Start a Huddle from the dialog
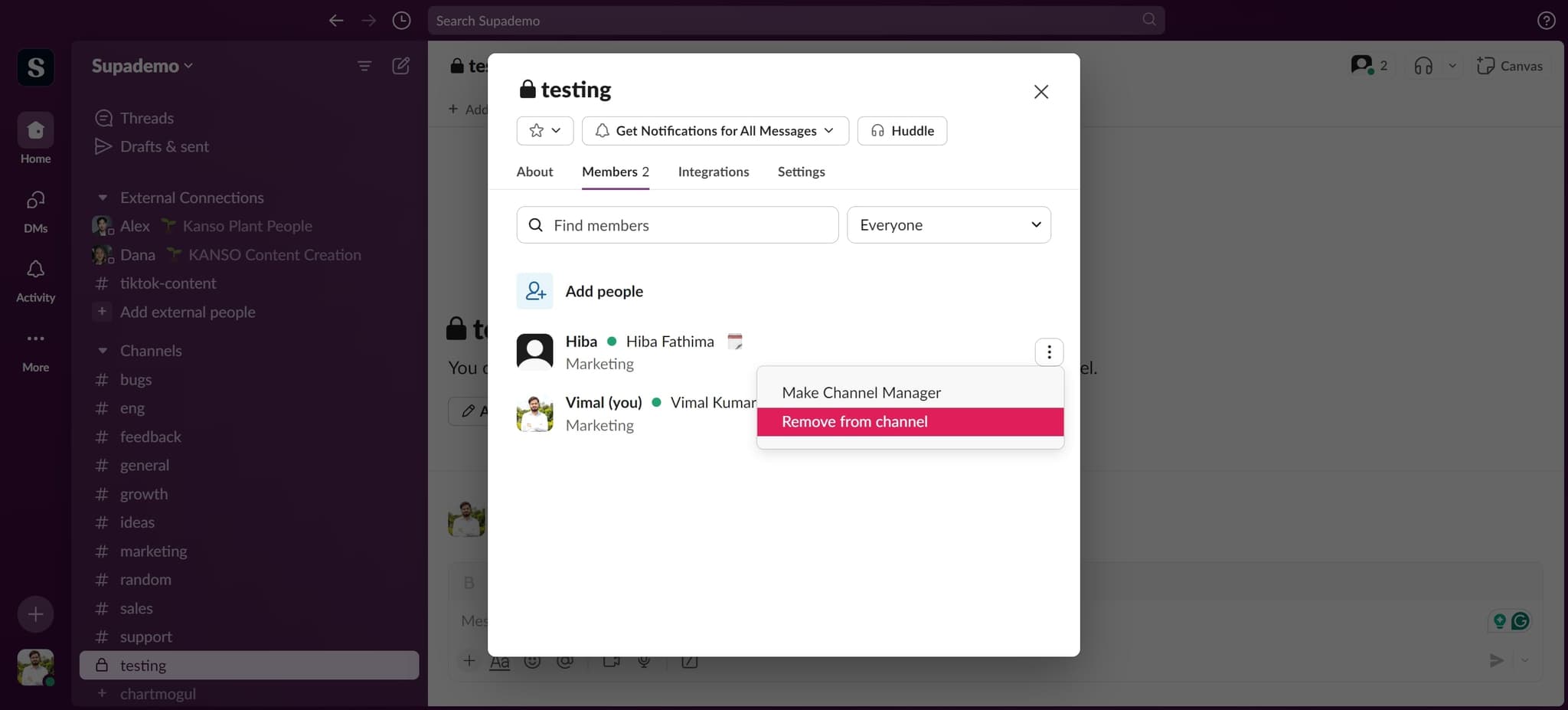Viewport: 1568px width, 710px height. pos(902,131)
